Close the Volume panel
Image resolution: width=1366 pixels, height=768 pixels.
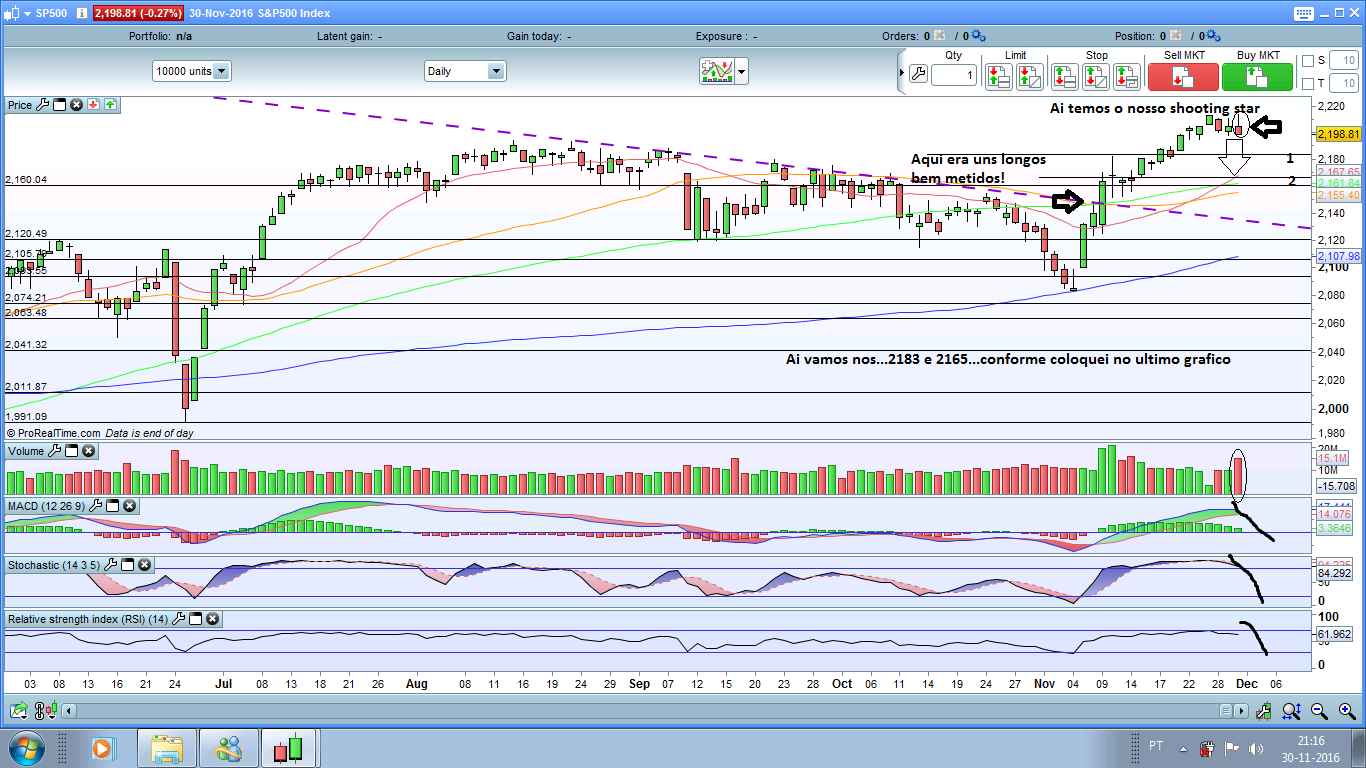pos(88,451)
